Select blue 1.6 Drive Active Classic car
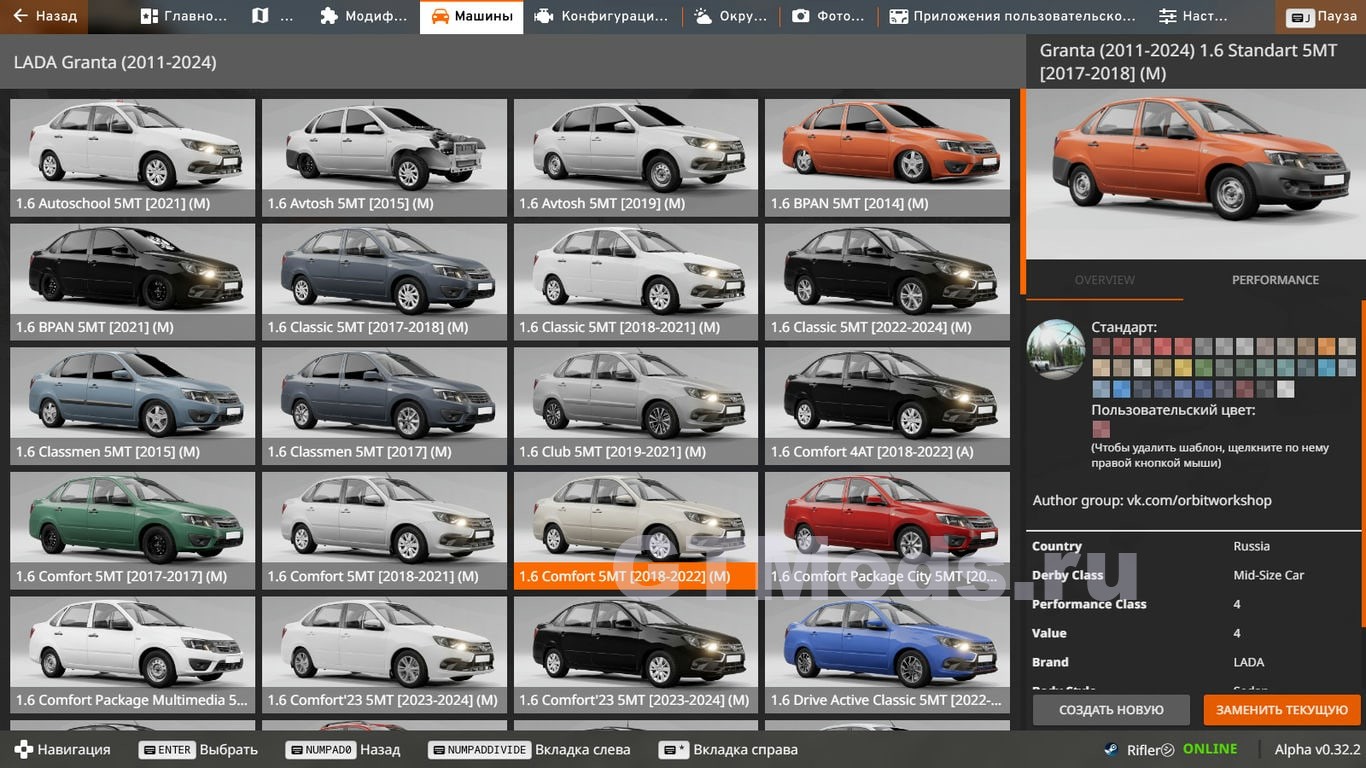This screenshot has height=768, width=1366. (x=887, y=654)
